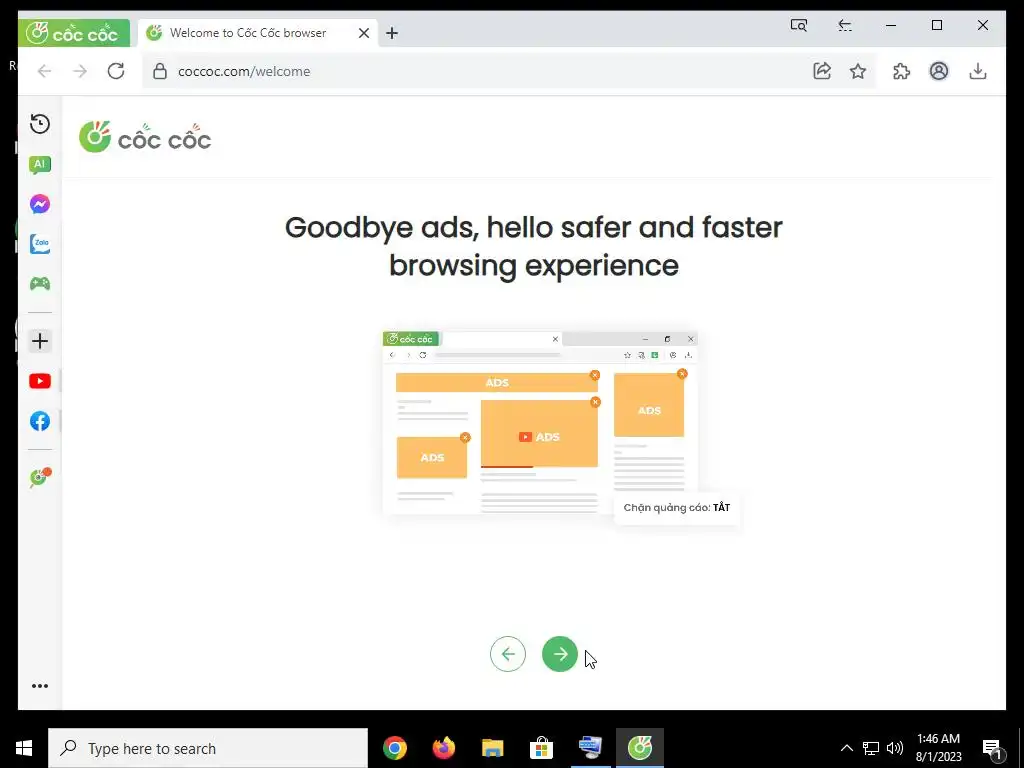Add a new sidebar shortcut with plus

[x=40, y=341]
